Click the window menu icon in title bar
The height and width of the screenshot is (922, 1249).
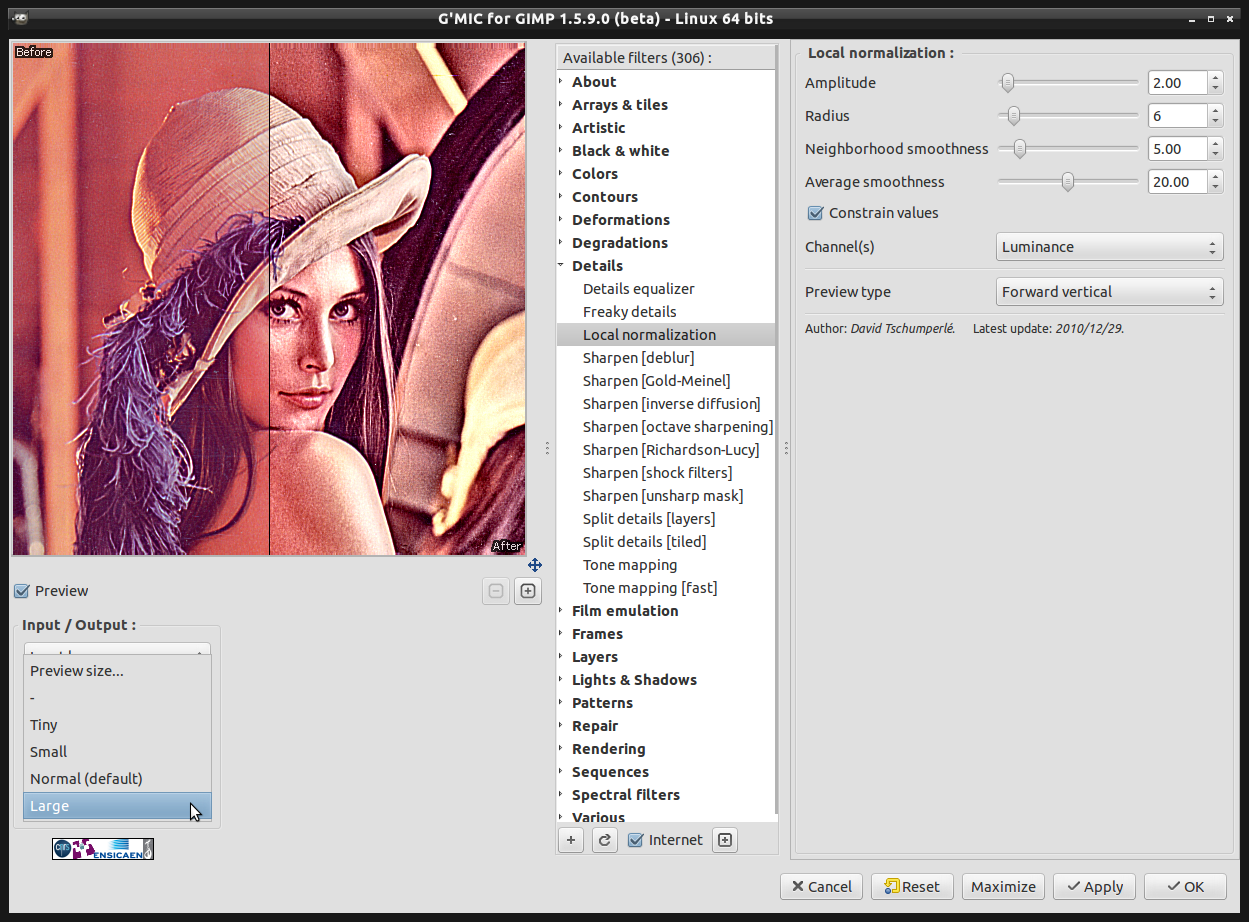pyautogui.click(x=22, y=18)
